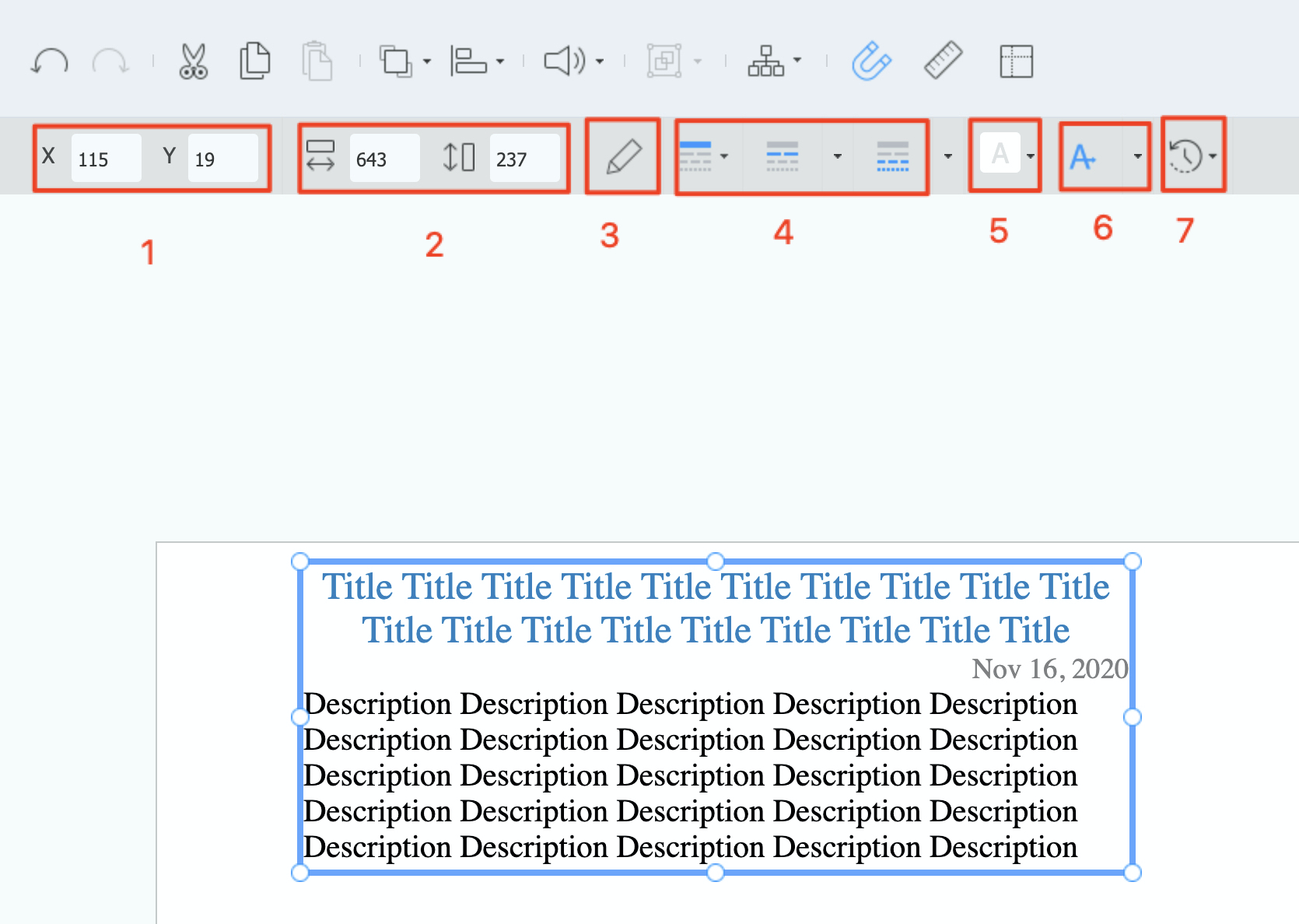Expand the history clock dropdown arrow
1299x924 pixels.
tap(1213, 156)
